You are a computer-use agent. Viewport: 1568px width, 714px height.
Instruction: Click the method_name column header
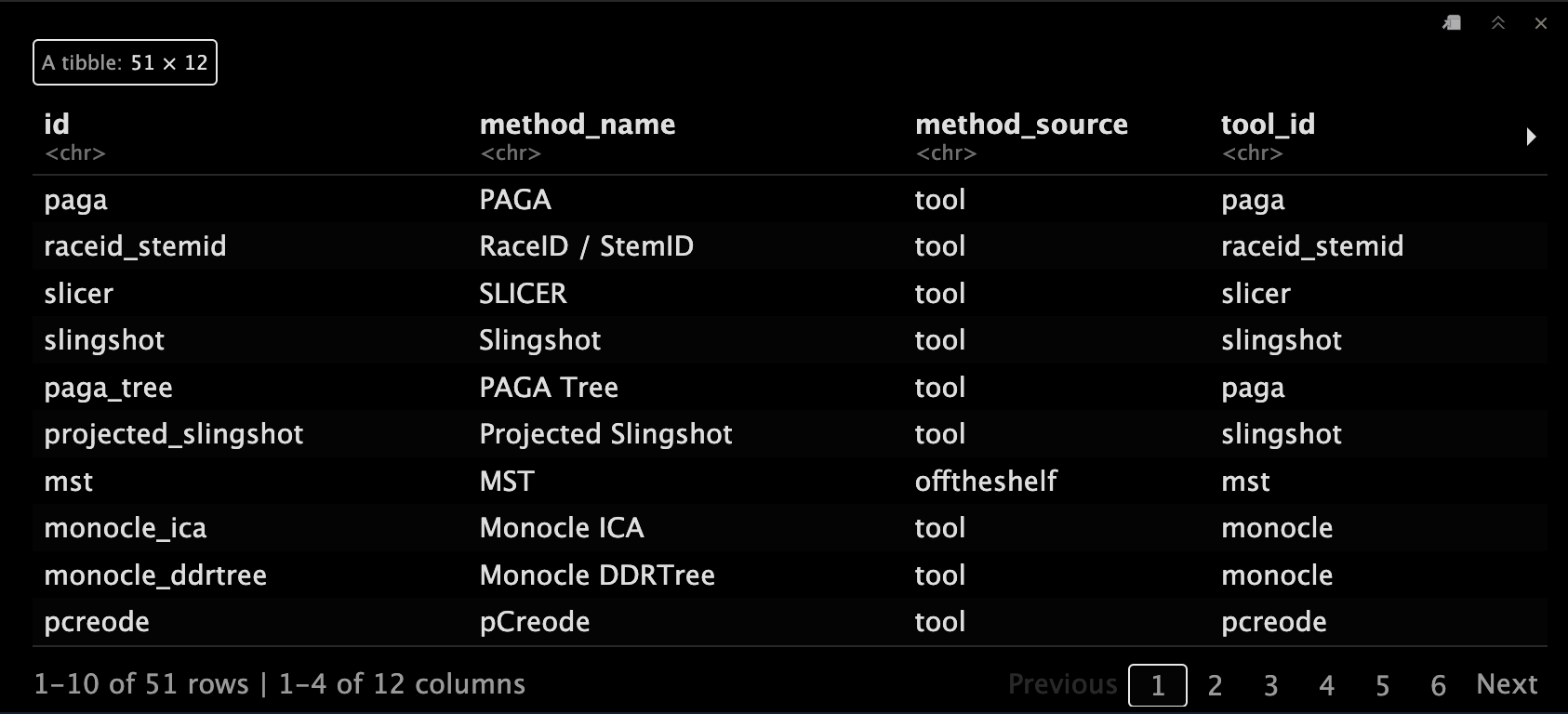pos(578,125)
